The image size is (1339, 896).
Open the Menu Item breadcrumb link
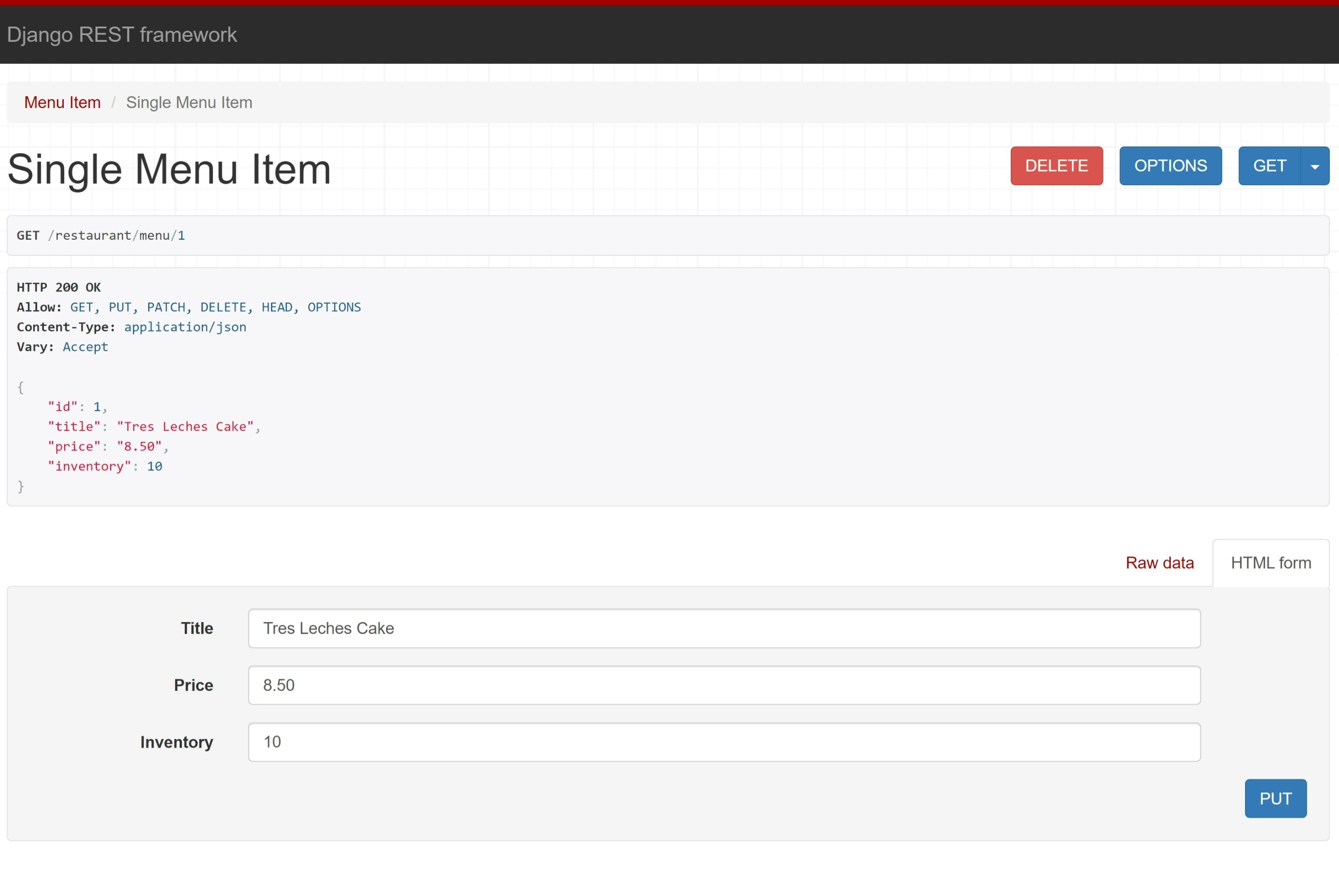(62, 102)
